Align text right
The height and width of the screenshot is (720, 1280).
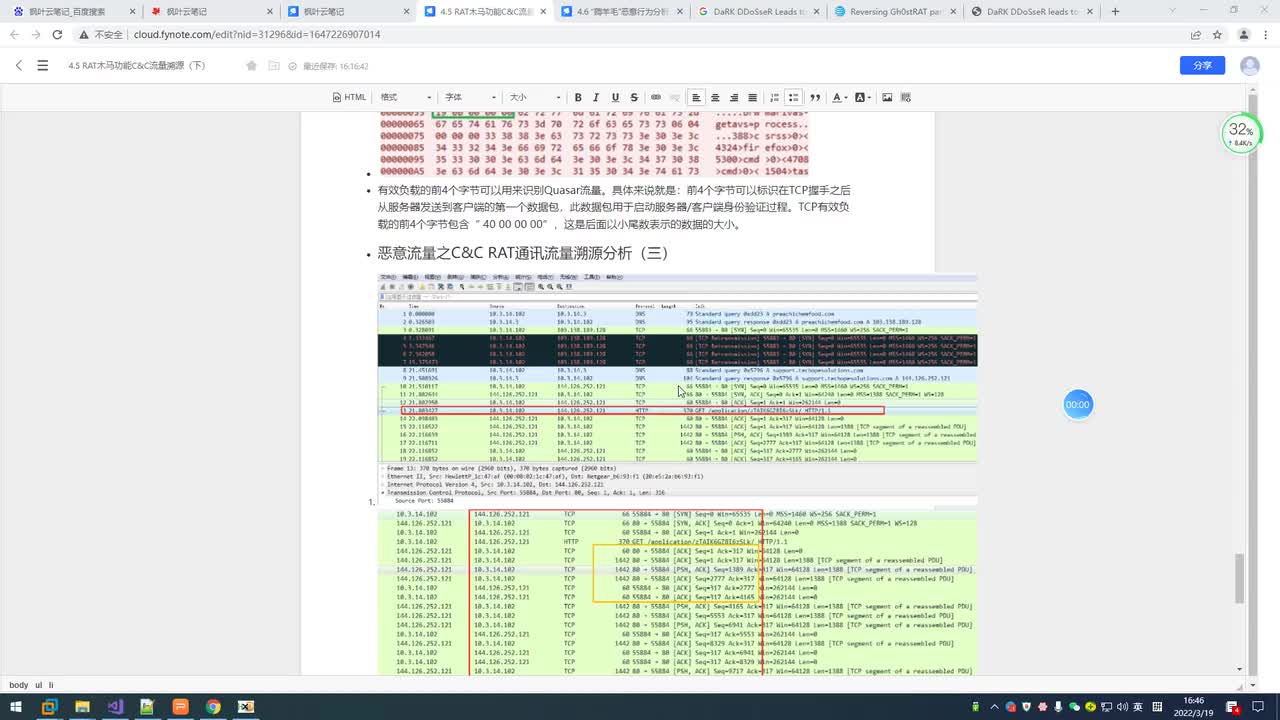click(734, 97)
